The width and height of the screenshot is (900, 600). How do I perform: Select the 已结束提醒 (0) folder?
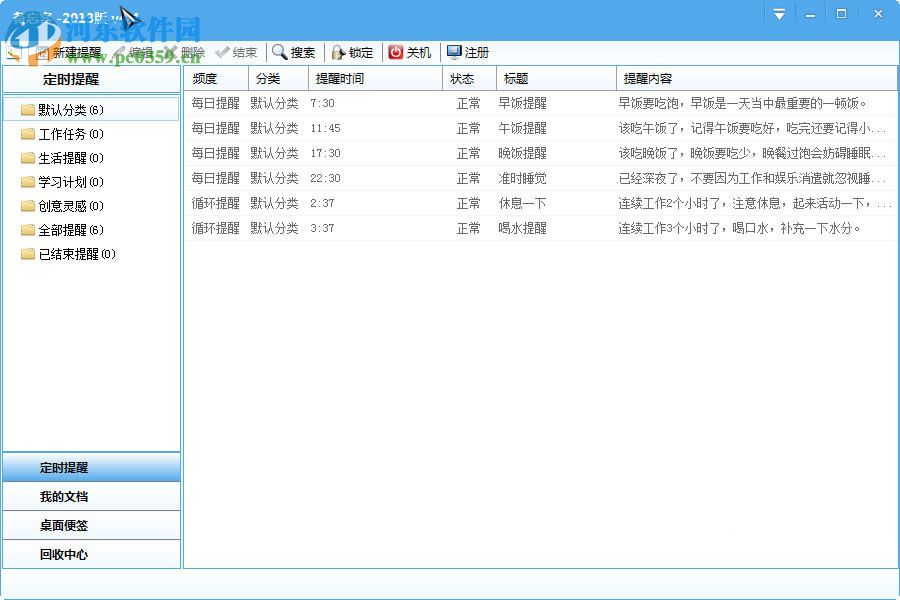tap(68, 254)
